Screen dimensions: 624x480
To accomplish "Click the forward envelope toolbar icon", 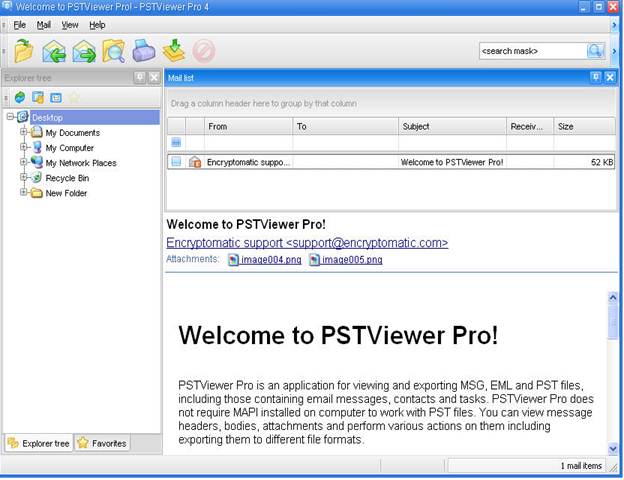I will 84,52.
